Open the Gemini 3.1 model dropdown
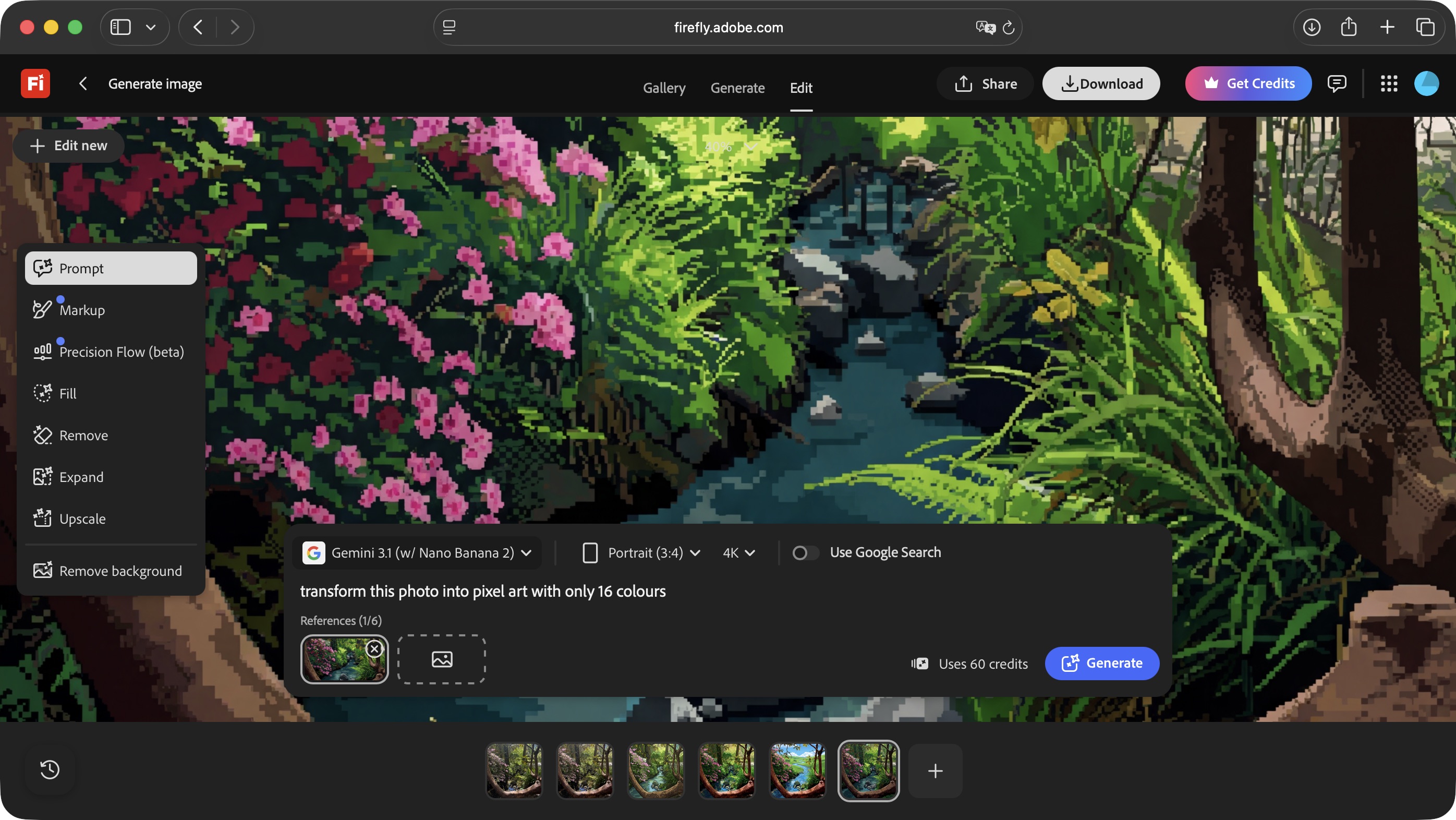Image resolution: width=1456 pixels, height=820 pixels. (417, 552)
